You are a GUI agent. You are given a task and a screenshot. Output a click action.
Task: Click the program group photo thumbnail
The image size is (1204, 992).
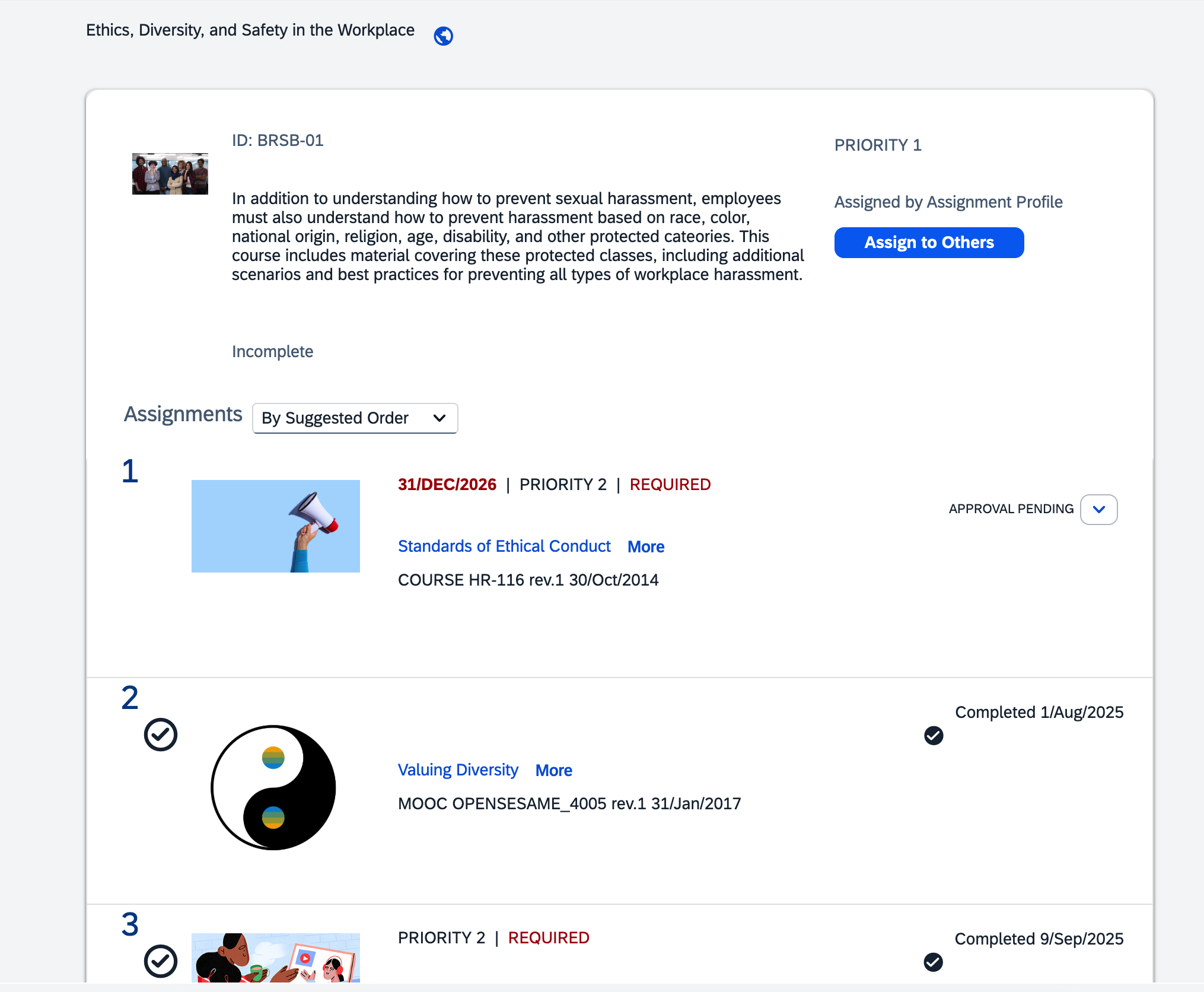[x=170, y=174]
